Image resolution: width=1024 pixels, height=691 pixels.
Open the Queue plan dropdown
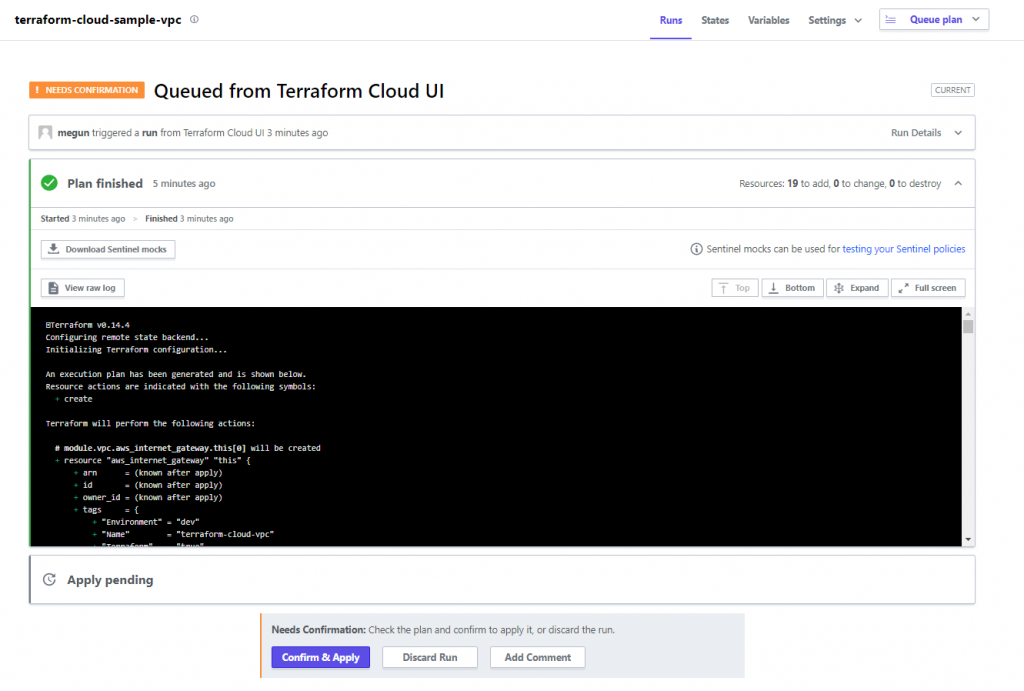coord(934,20)
